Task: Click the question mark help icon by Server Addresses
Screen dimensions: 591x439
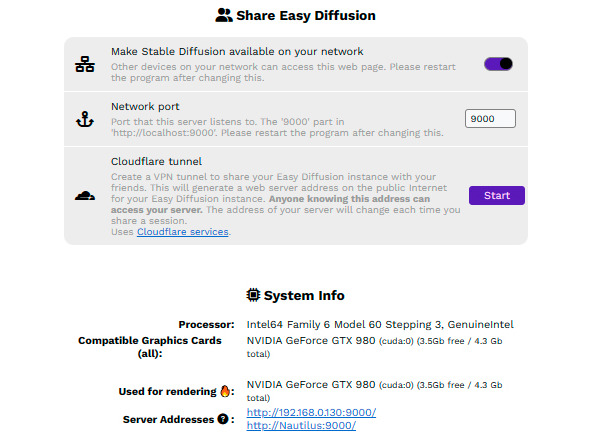Action: click(223, 419)
